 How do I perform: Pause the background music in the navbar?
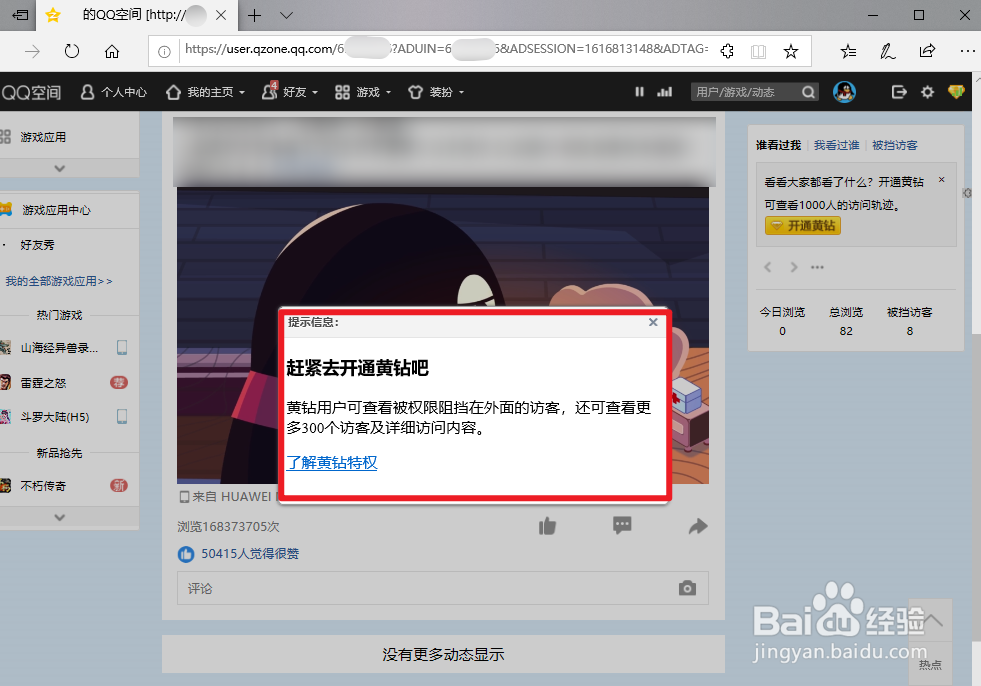point(639,91)
